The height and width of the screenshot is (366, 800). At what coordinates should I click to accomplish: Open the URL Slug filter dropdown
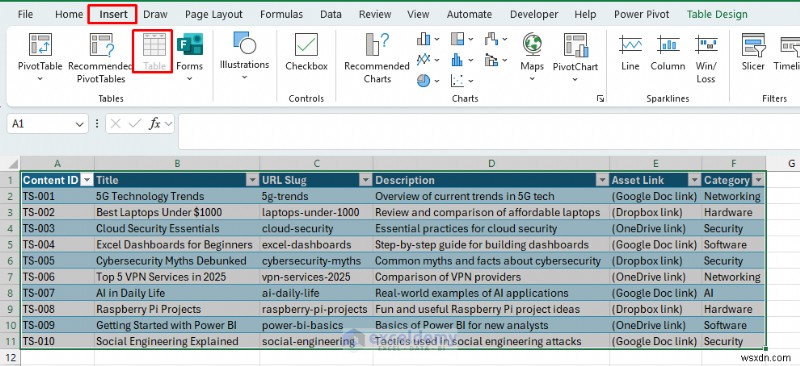[366, 180]
